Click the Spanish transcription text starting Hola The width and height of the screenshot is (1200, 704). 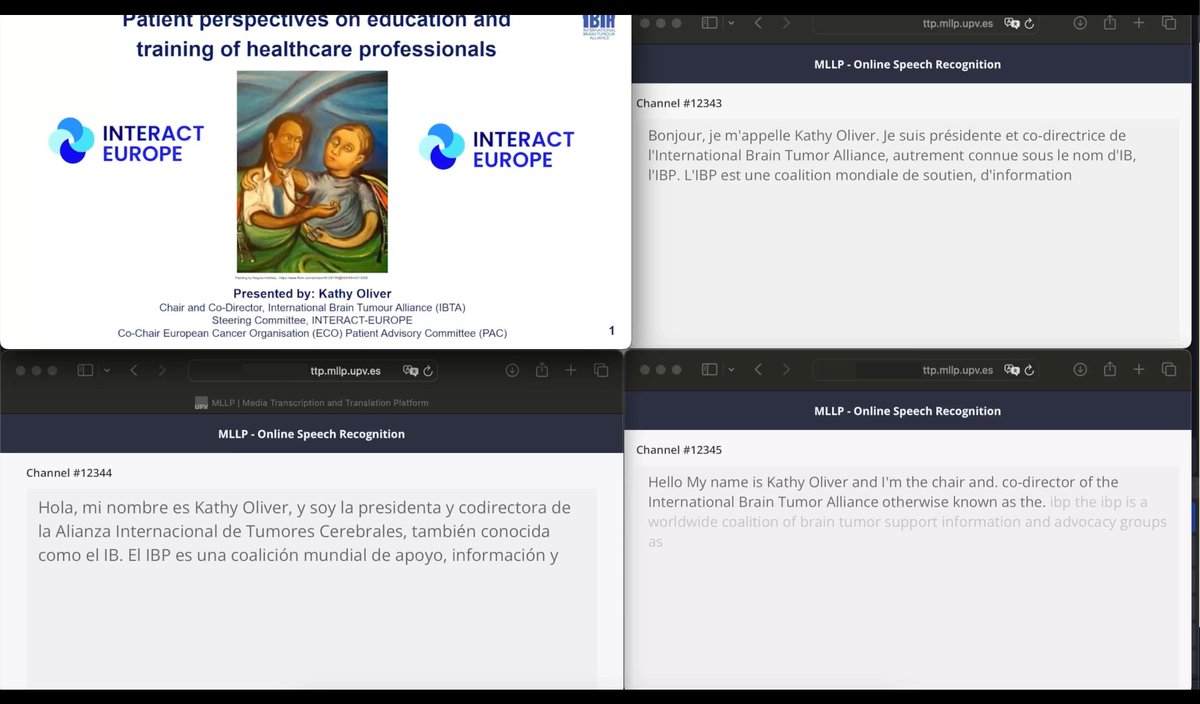[305, 531]
